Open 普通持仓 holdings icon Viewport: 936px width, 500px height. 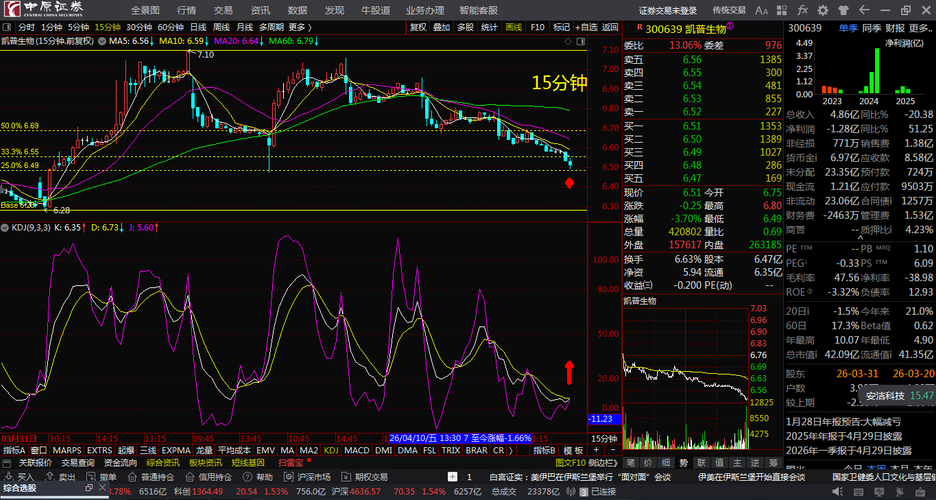pyautogui.click(x=150, y=477)
